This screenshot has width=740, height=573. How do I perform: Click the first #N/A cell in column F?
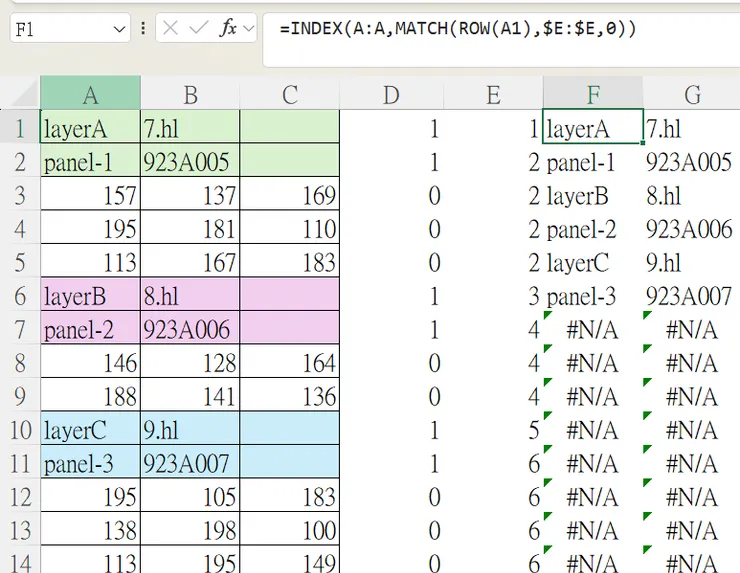[593, 329]
